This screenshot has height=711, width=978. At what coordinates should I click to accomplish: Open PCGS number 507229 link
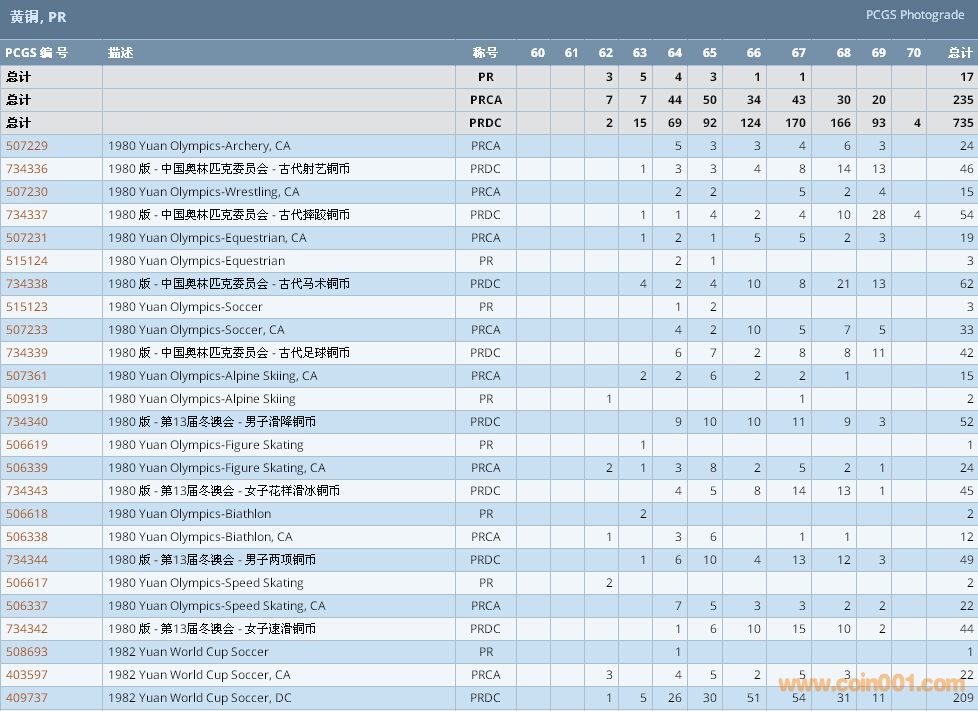tap(27, 146)
